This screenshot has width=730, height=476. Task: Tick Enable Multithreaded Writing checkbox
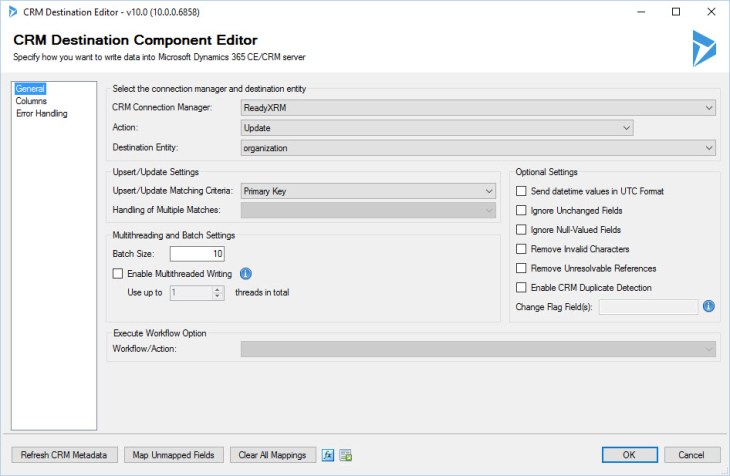coord(118,273)
